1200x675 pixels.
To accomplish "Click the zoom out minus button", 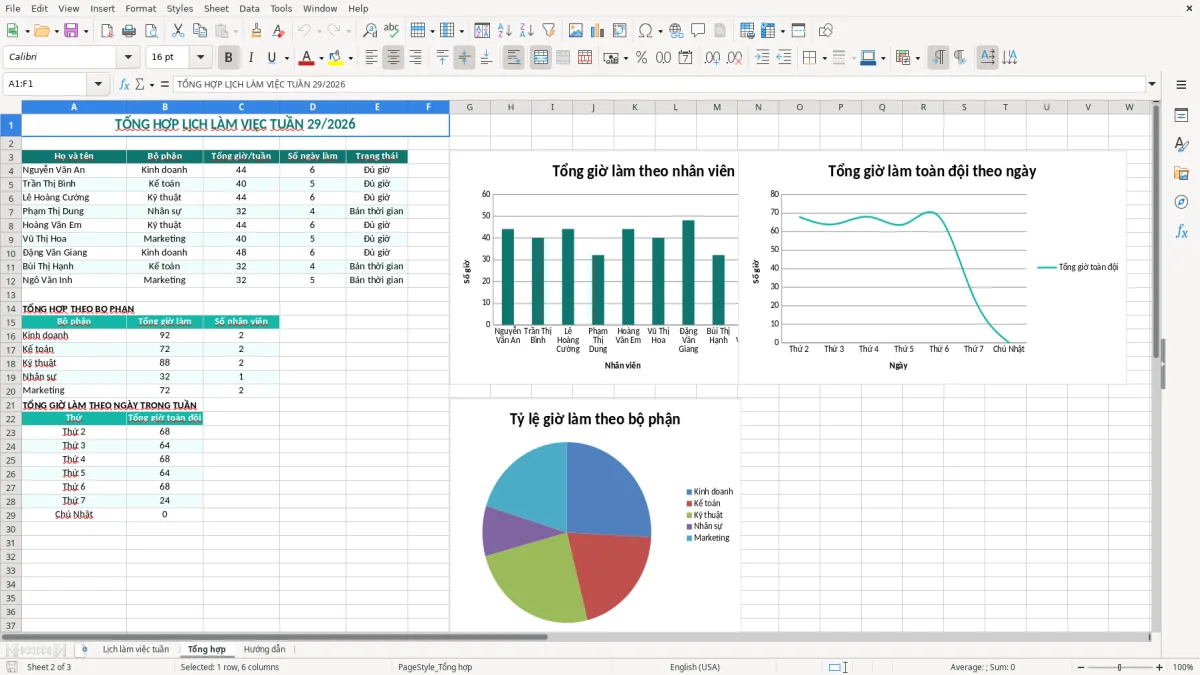I will [1082, 667].
